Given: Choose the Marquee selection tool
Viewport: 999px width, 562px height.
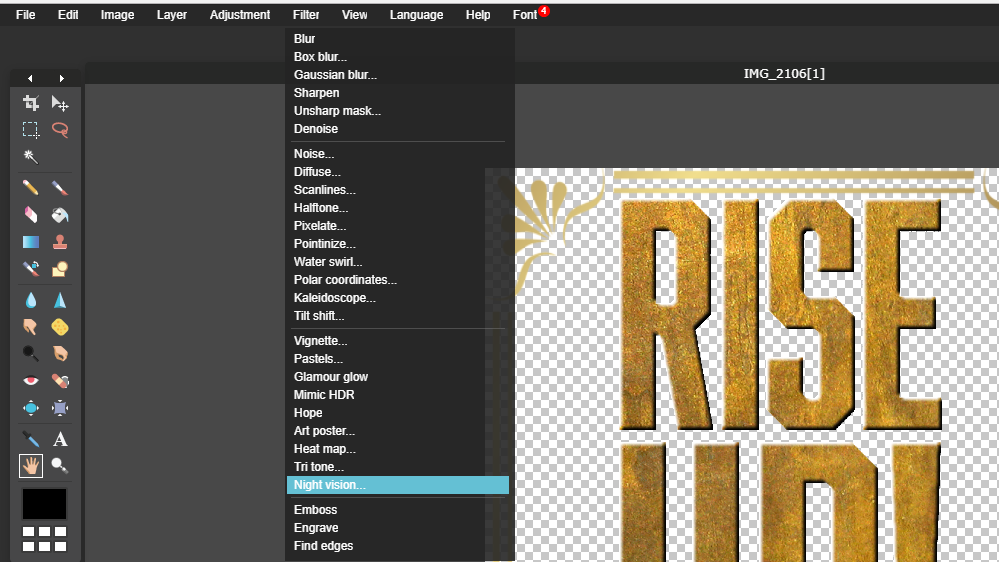Looking at the screenshot, I should click(x=31, y=130).
